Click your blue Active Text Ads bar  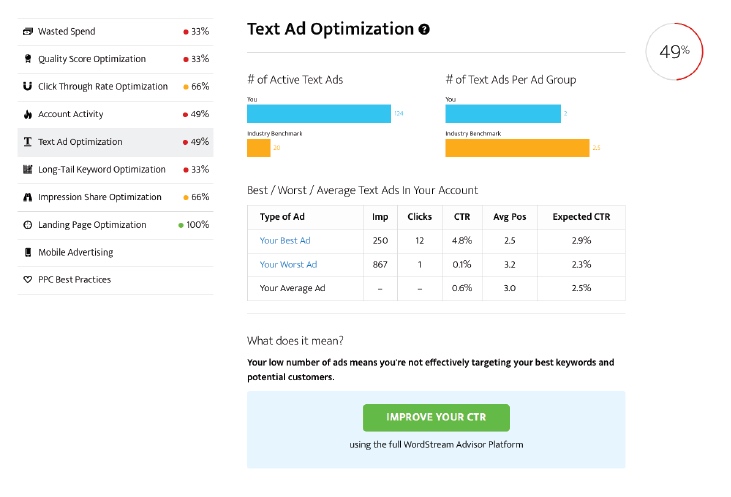pyautogui.click(x=319, y=114)
